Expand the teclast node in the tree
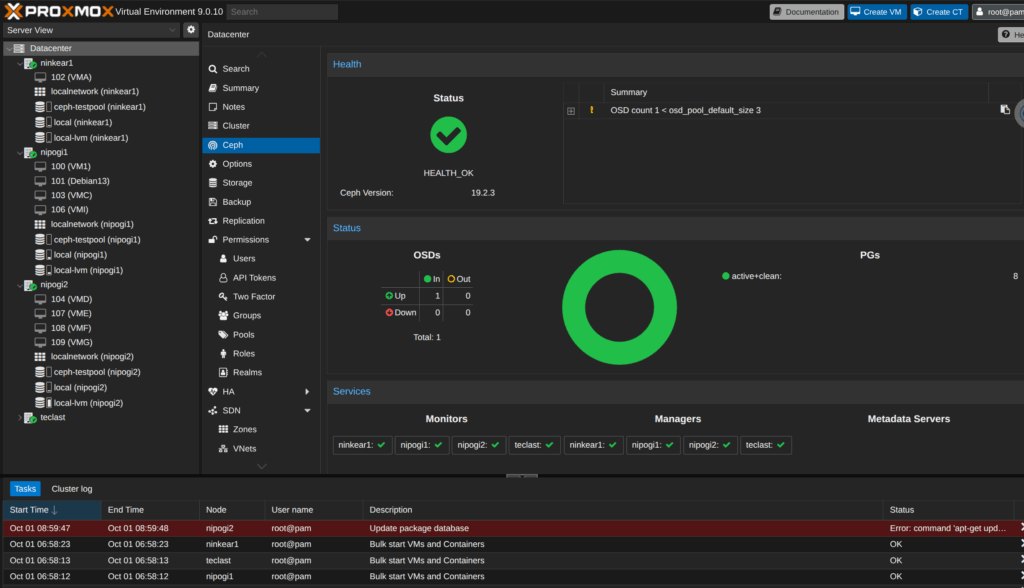Viewport: 1024px width, 588px height. (x=19, y=418)
